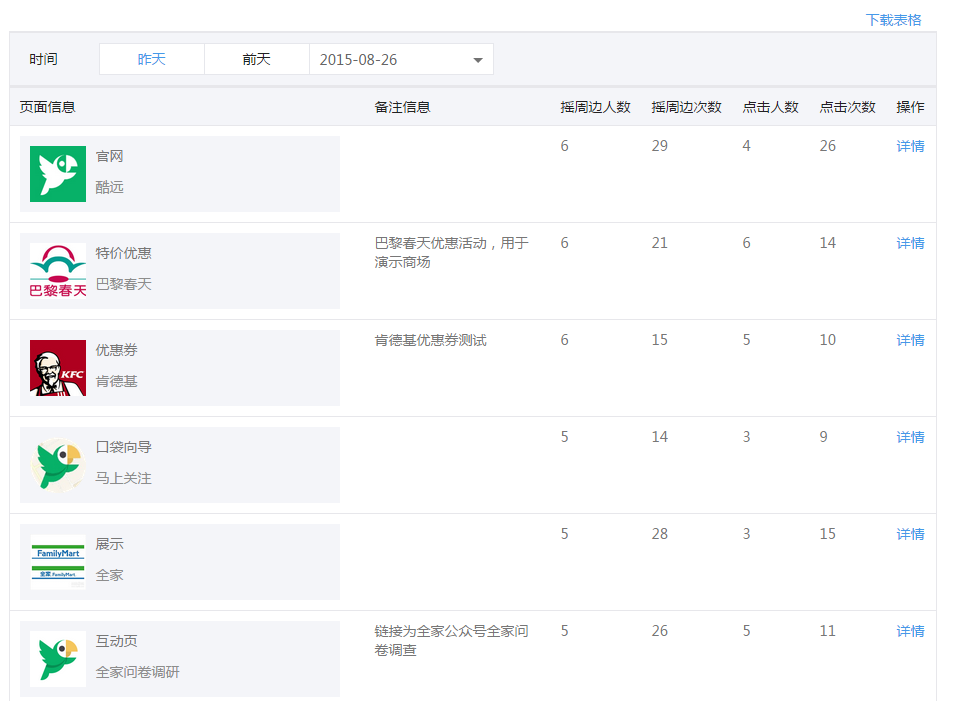Screen dimensions: 954x701
Task: Click the 互动页 parrot icon
Action: (x=58, y=659)
